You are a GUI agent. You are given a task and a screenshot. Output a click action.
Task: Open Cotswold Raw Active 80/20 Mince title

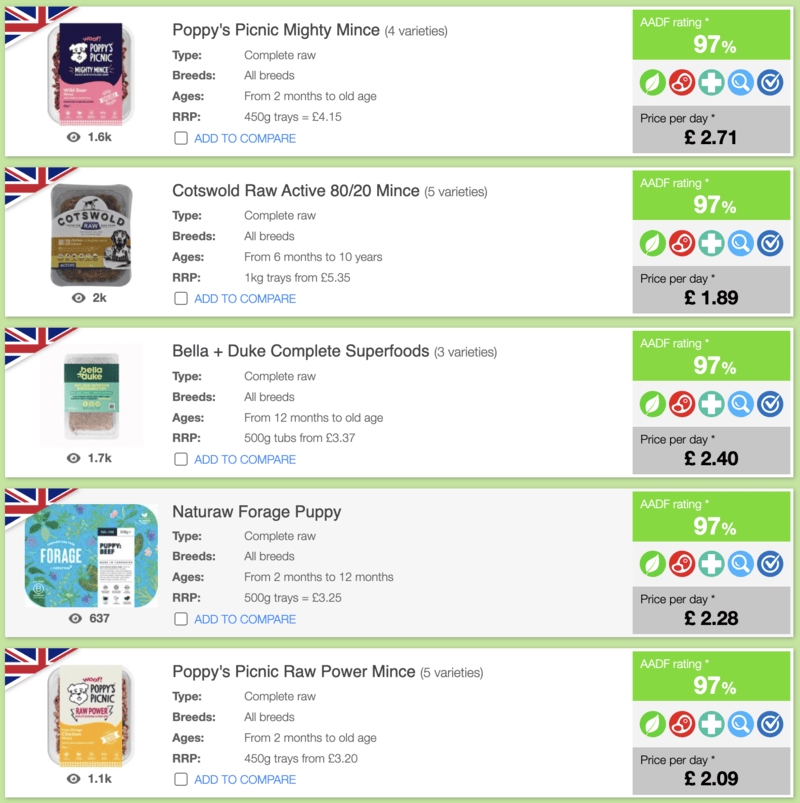pos(296,191)
